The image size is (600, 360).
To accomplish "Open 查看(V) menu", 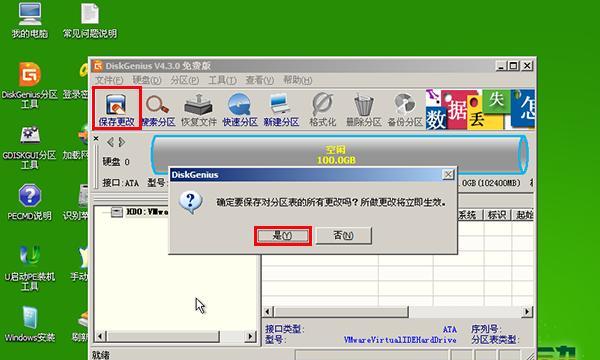I will point(260,80).
